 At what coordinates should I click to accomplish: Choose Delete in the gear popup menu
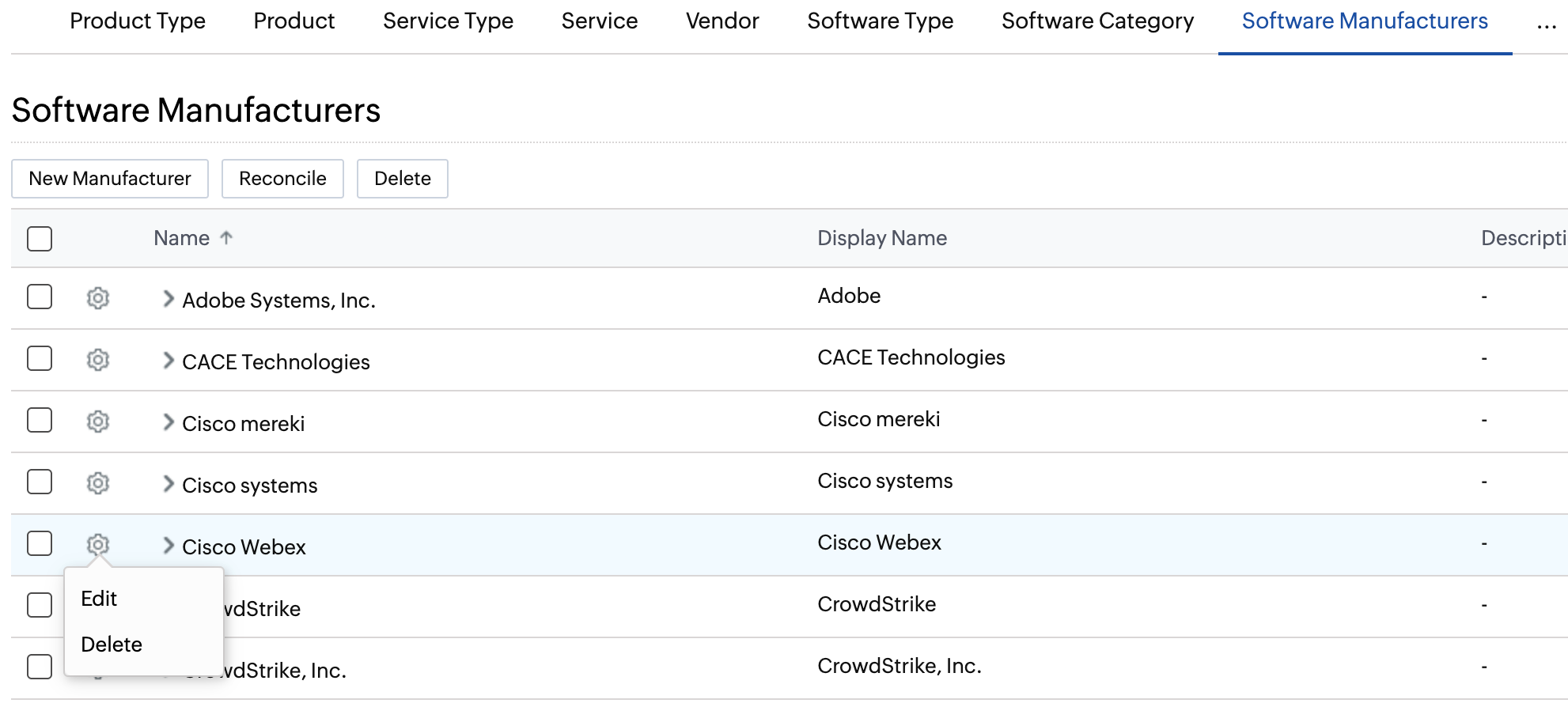click(x=112, y=645)
